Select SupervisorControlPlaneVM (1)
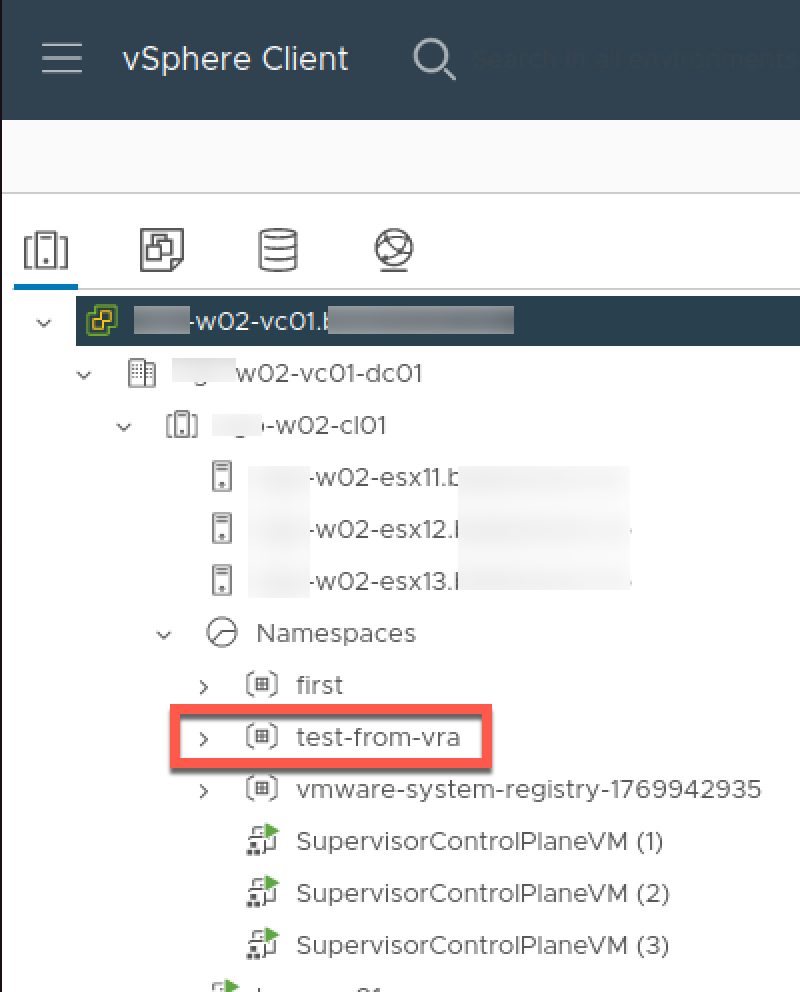Viewport: 800px width, 992px height. click(x=479, y=841)
